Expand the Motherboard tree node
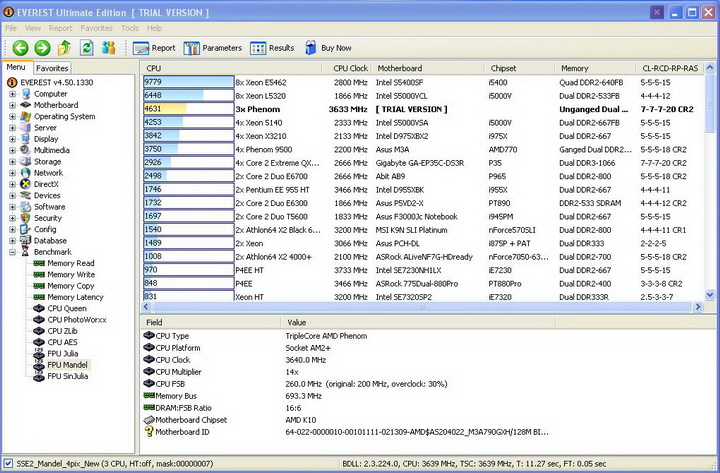Viewport: 720px width, 473px height. [x=12, y=105]
